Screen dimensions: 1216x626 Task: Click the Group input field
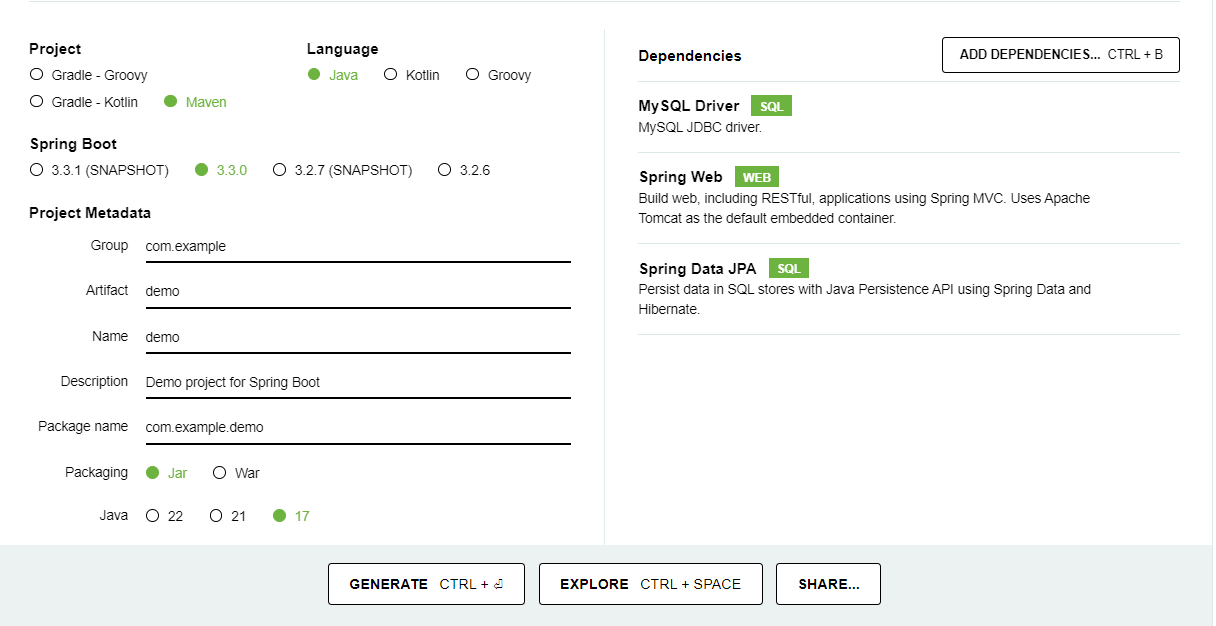357,246
